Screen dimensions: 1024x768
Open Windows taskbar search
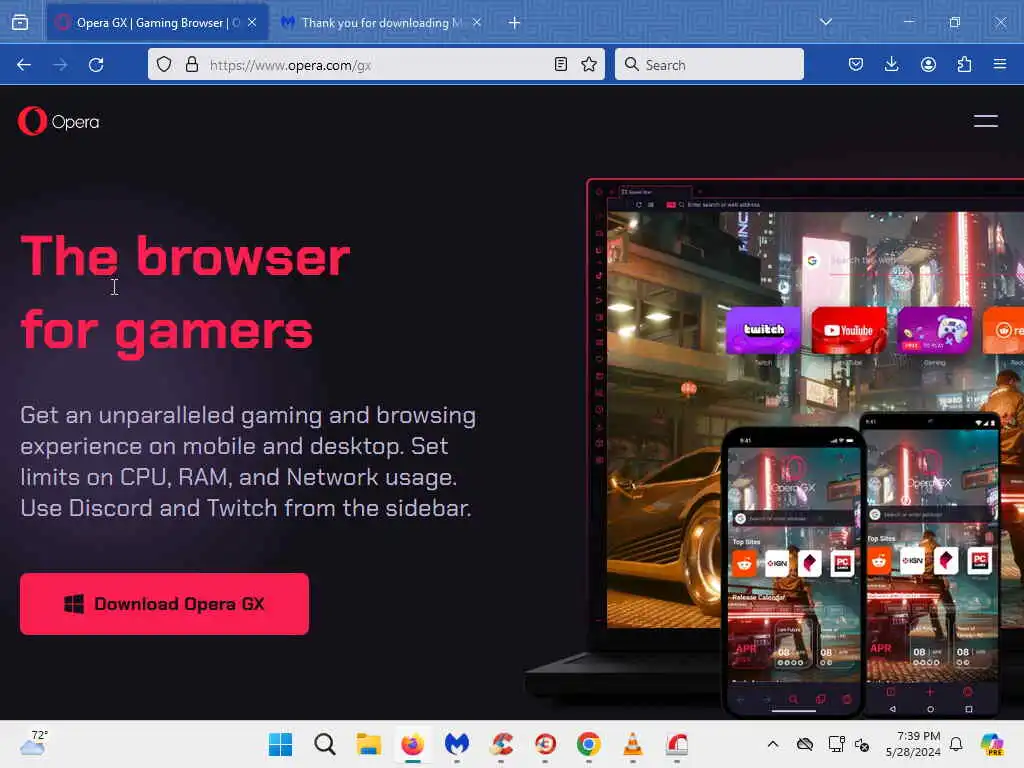coord(325,744)
